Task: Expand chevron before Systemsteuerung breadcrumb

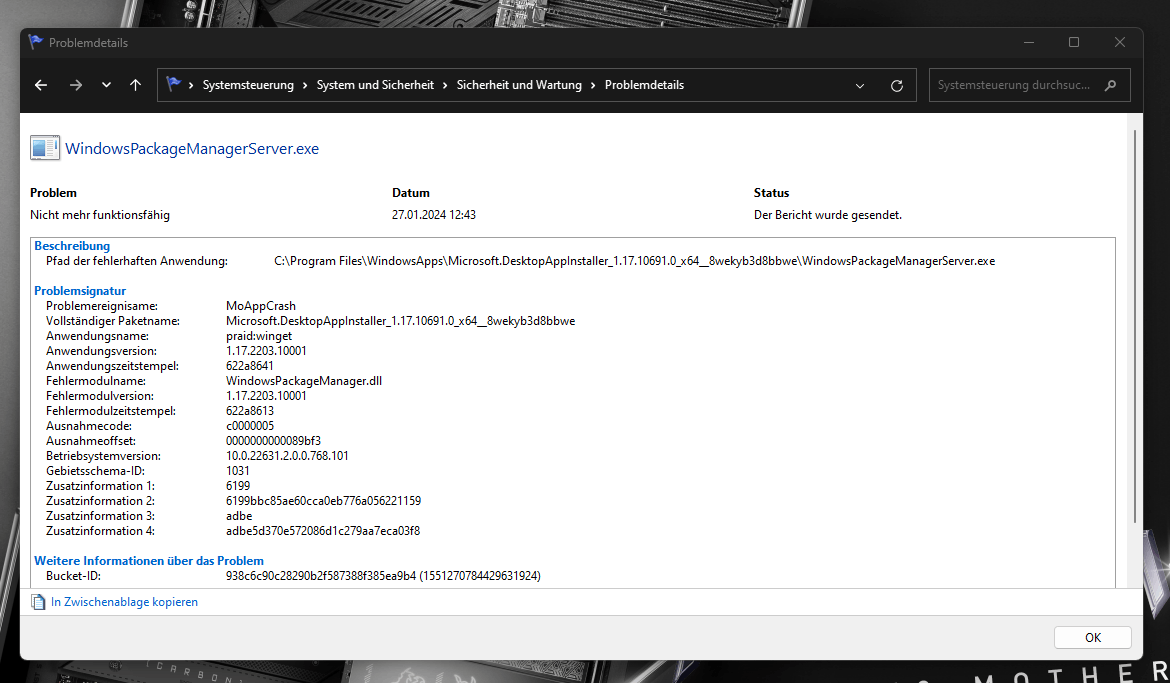Action: 191,85
